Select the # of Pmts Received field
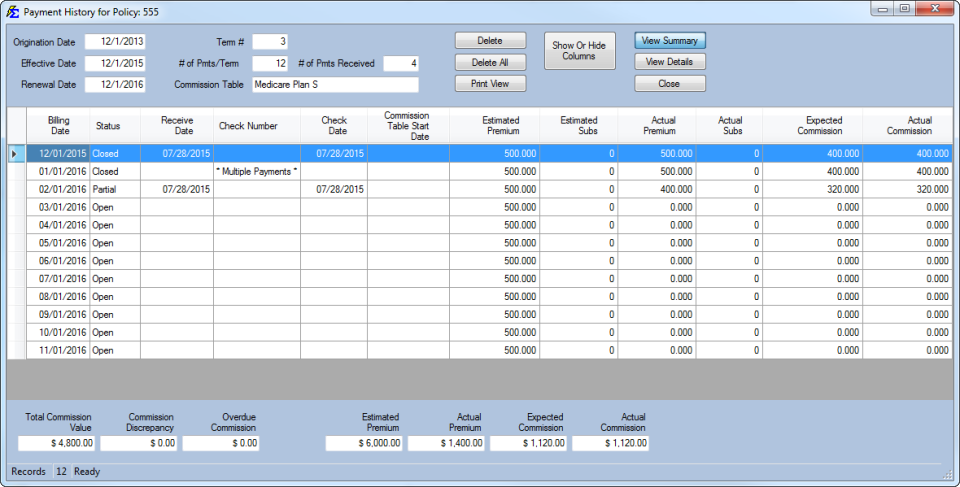 pyautogui.click(x=400, y=63)
